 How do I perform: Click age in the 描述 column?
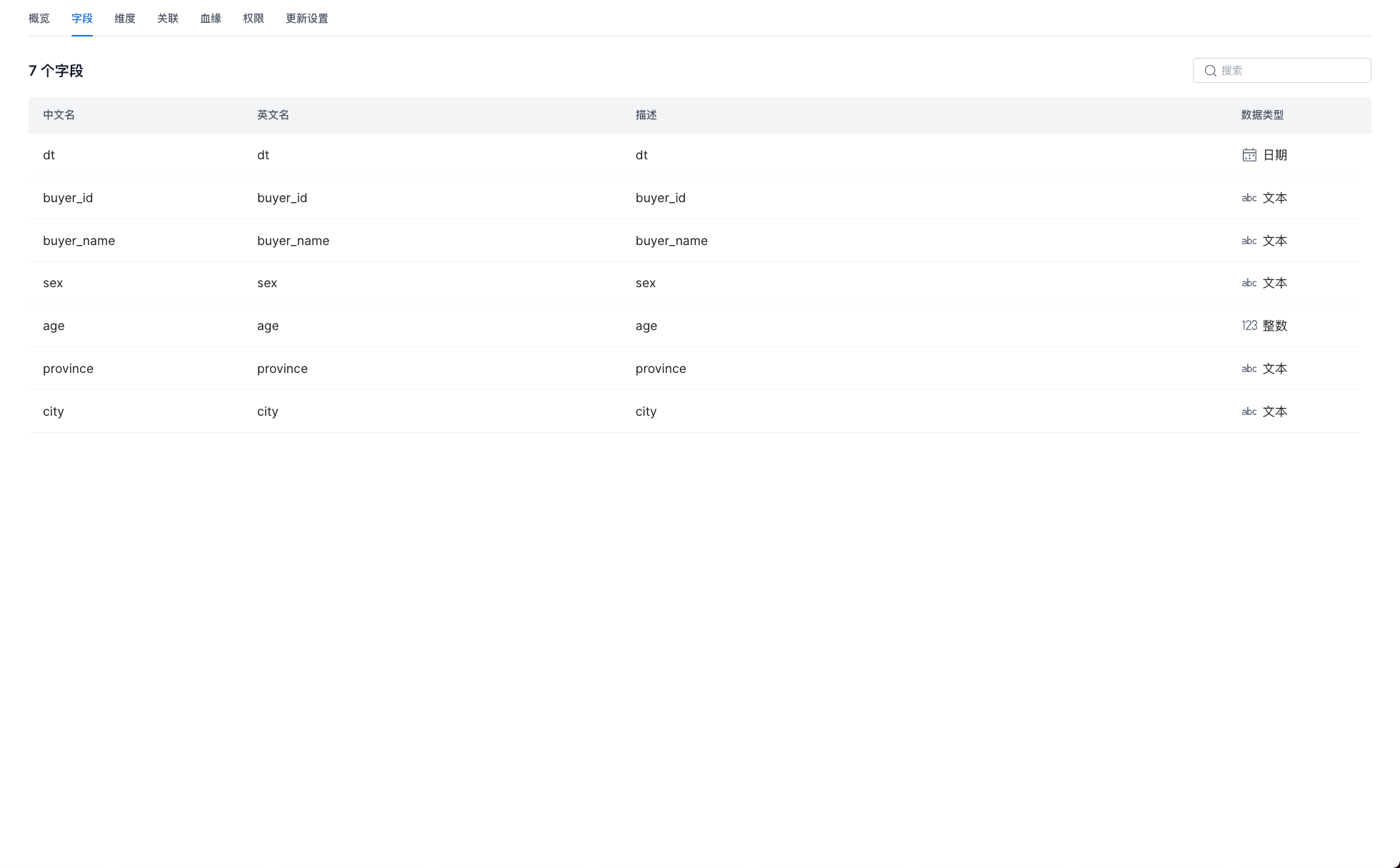(x=646, y=326)
